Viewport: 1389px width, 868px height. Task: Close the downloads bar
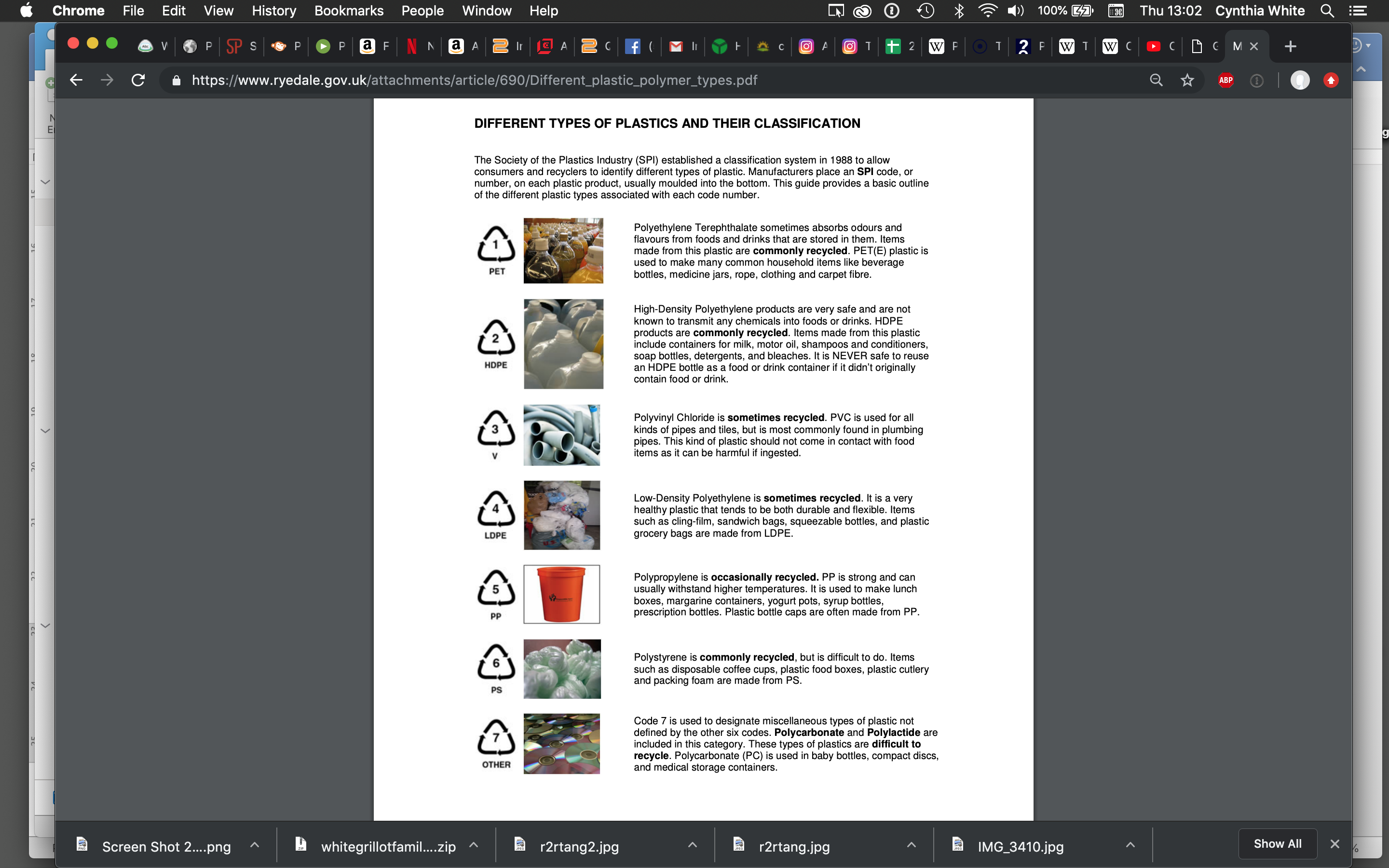click(1335, 844)
